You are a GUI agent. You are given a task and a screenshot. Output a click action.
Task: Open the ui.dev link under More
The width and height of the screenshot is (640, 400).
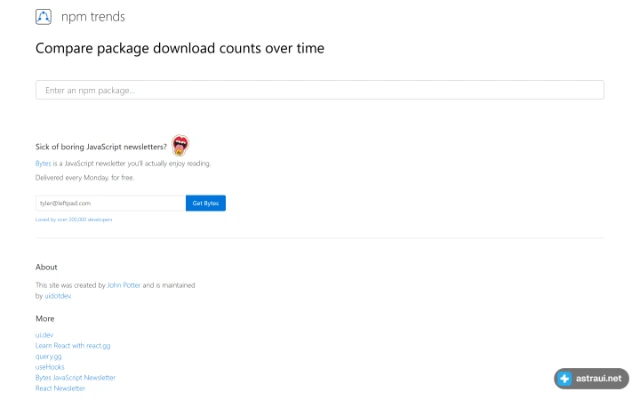tap(44, 335)
